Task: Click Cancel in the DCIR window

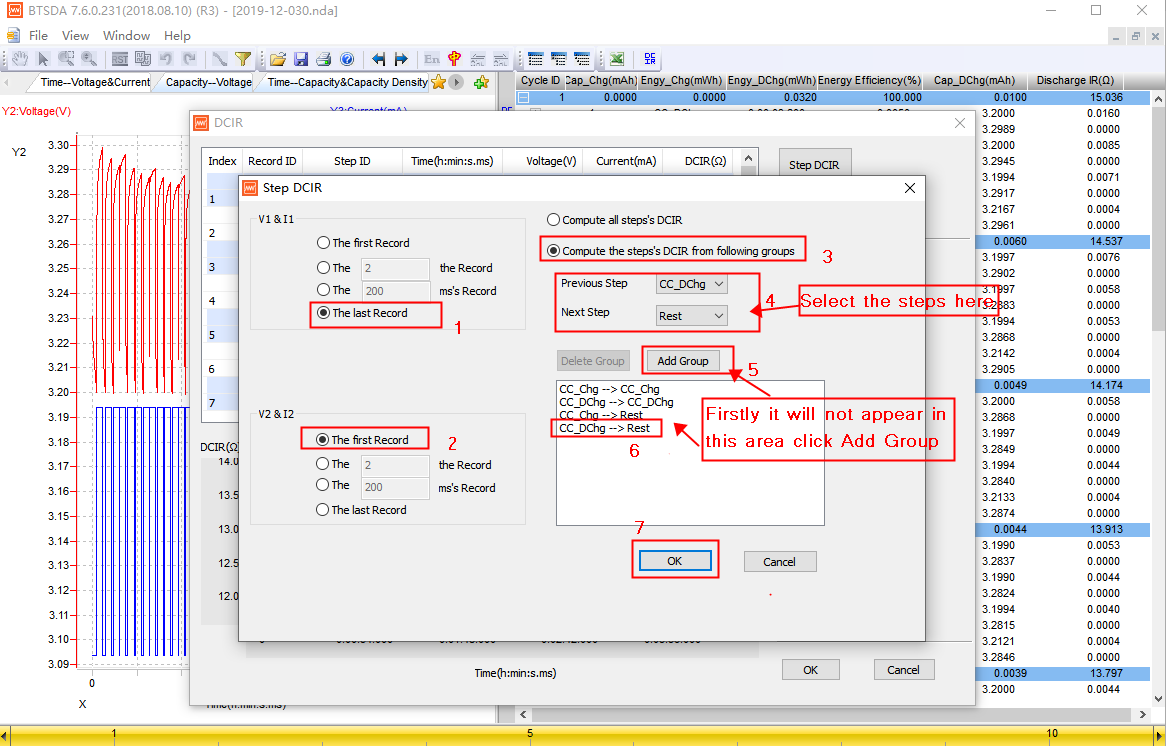Action: pyautogui.click(x=903, y=669)
